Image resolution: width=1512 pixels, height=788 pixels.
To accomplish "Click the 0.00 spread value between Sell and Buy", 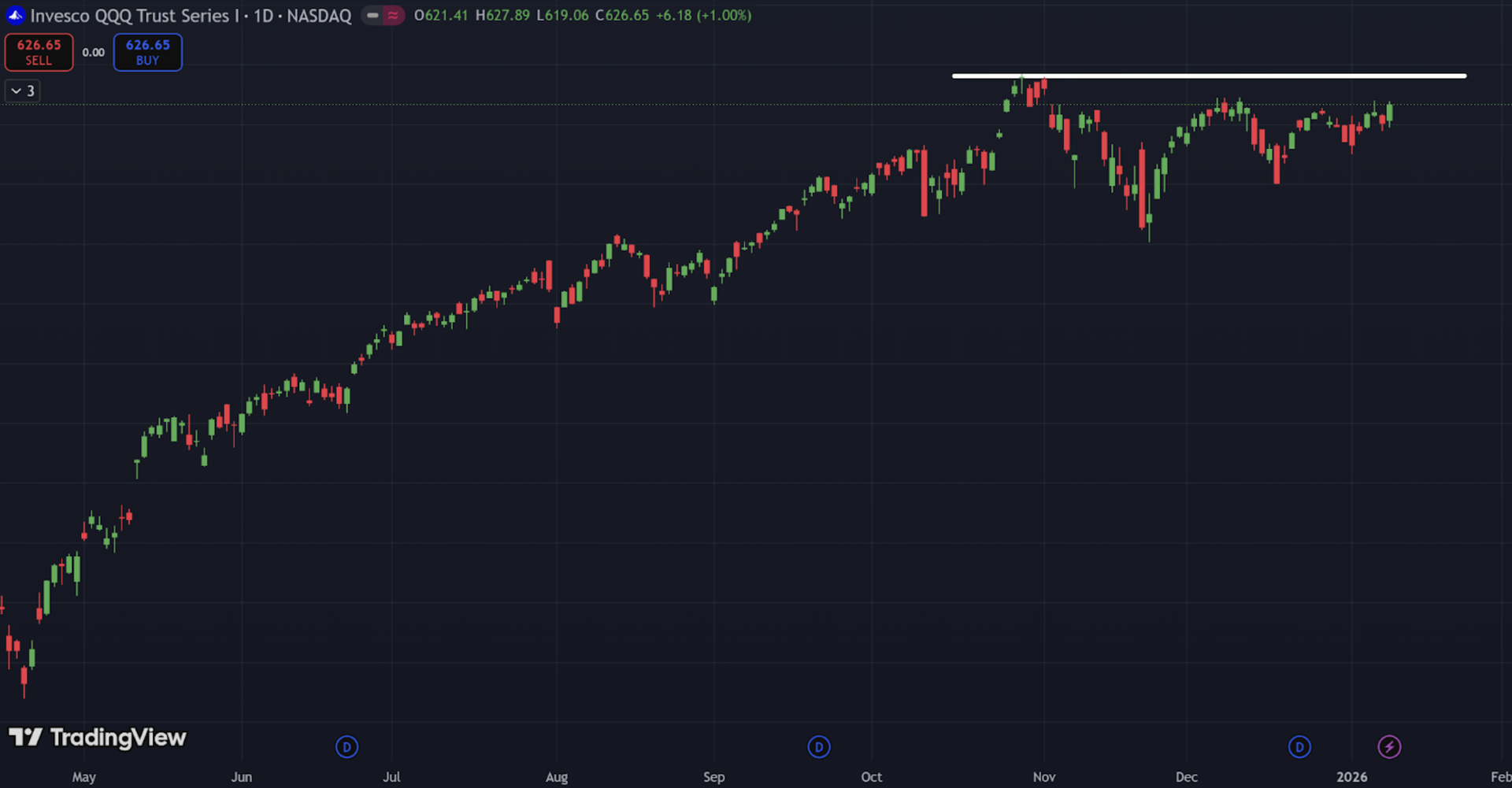I will (93, 52).
